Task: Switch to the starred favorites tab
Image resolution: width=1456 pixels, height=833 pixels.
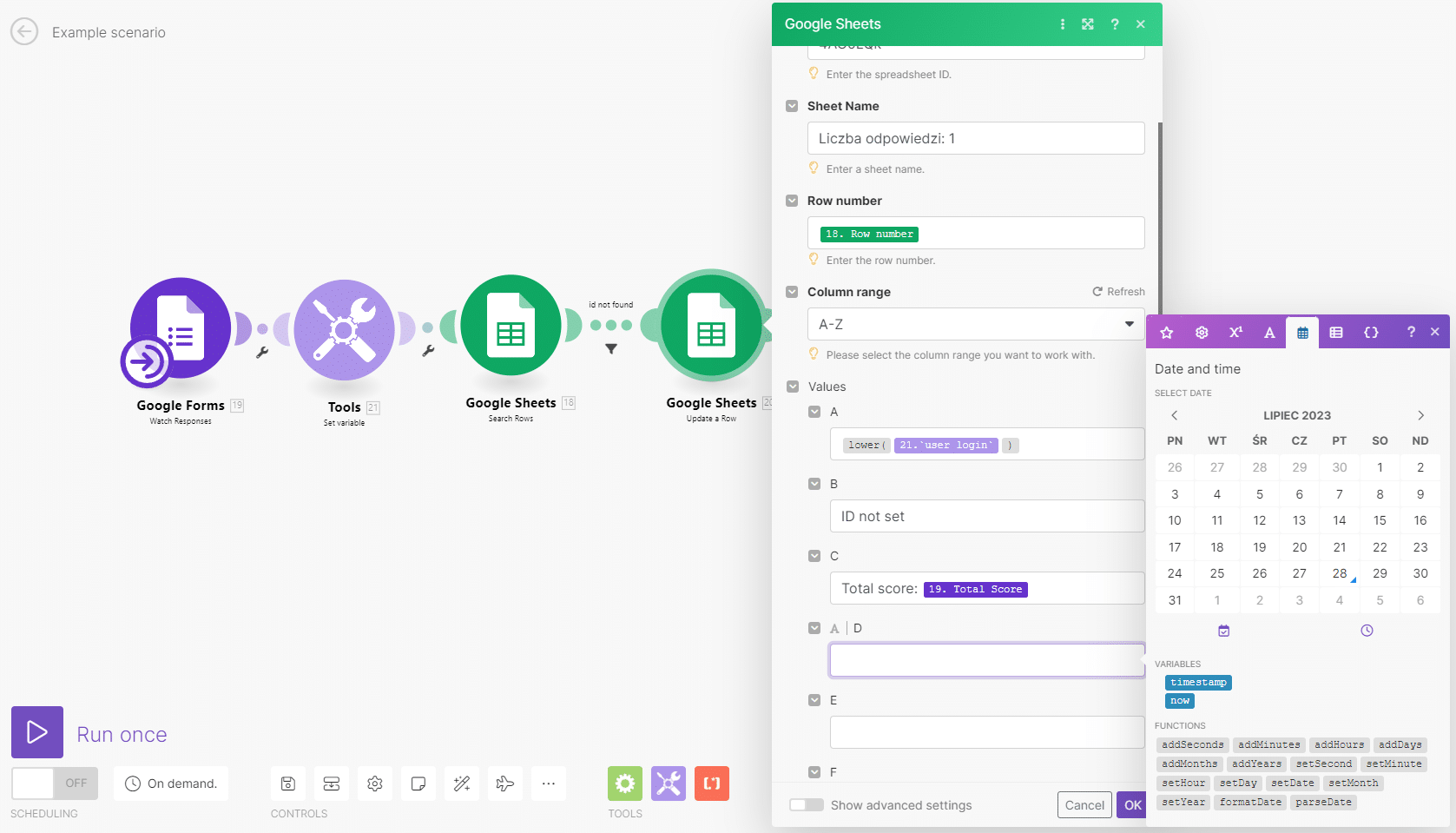Action: 1167,333
